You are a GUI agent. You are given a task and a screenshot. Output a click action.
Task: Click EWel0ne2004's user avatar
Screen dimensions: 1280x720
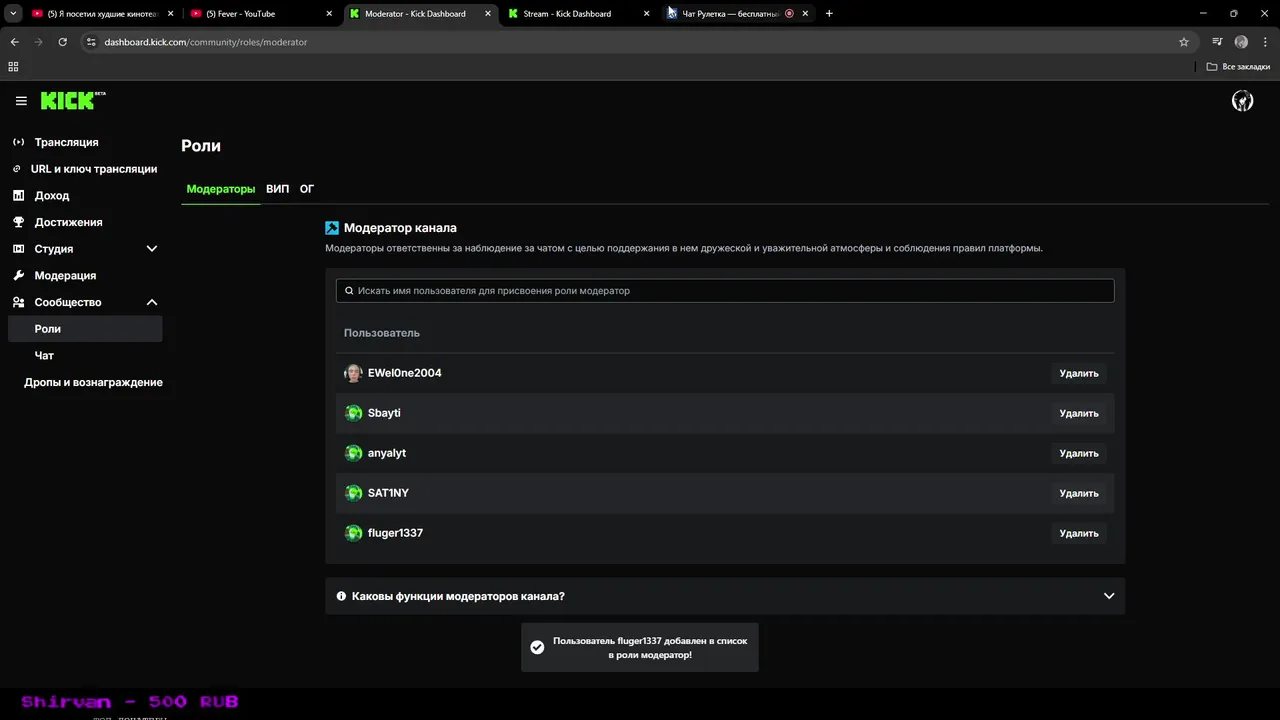click(x=353, y=373)
